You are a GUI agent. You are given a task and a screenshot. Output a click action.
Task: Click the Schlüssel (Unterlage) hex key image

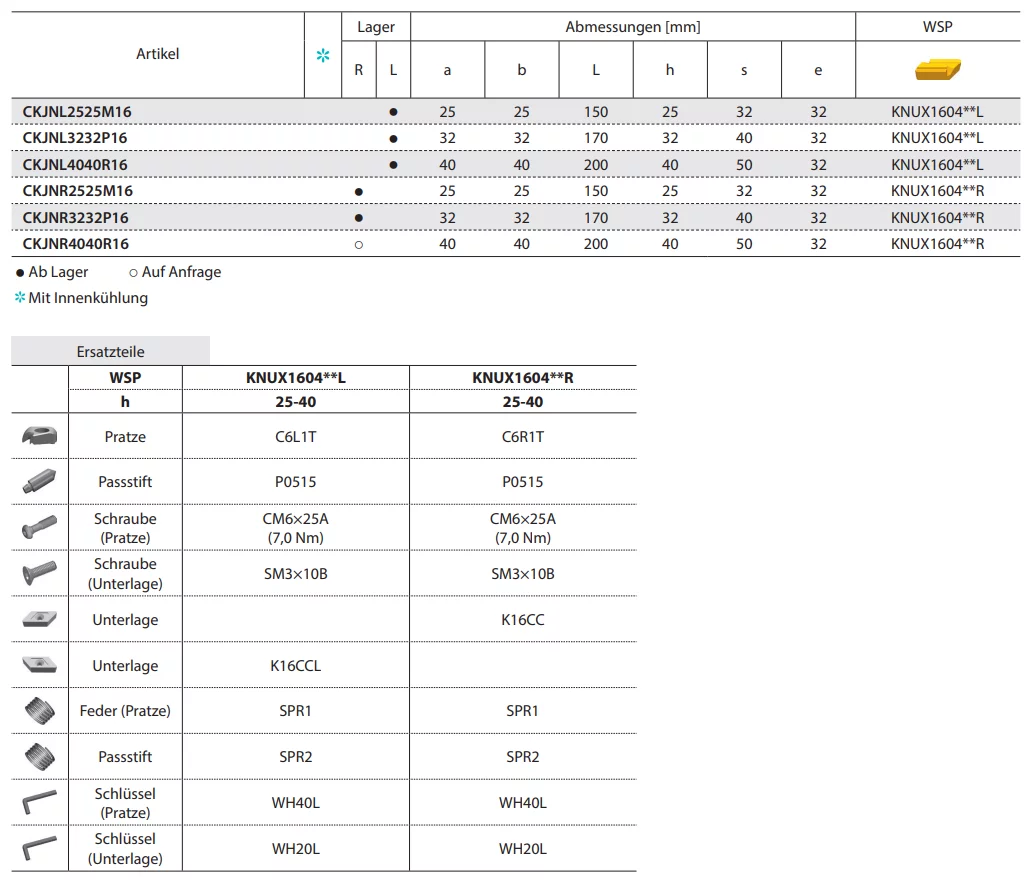point(39,848)
